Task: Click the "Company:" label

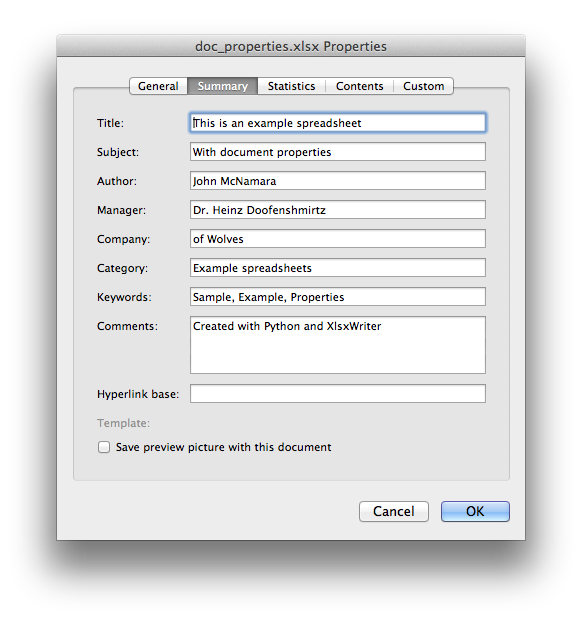Action: tap(124, 239)
